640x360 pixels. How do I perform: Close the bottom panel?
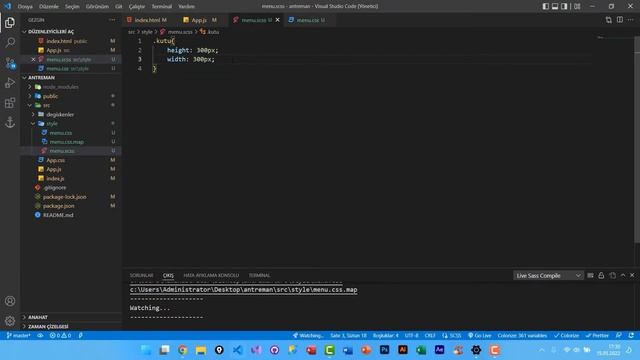click(632, 276)
